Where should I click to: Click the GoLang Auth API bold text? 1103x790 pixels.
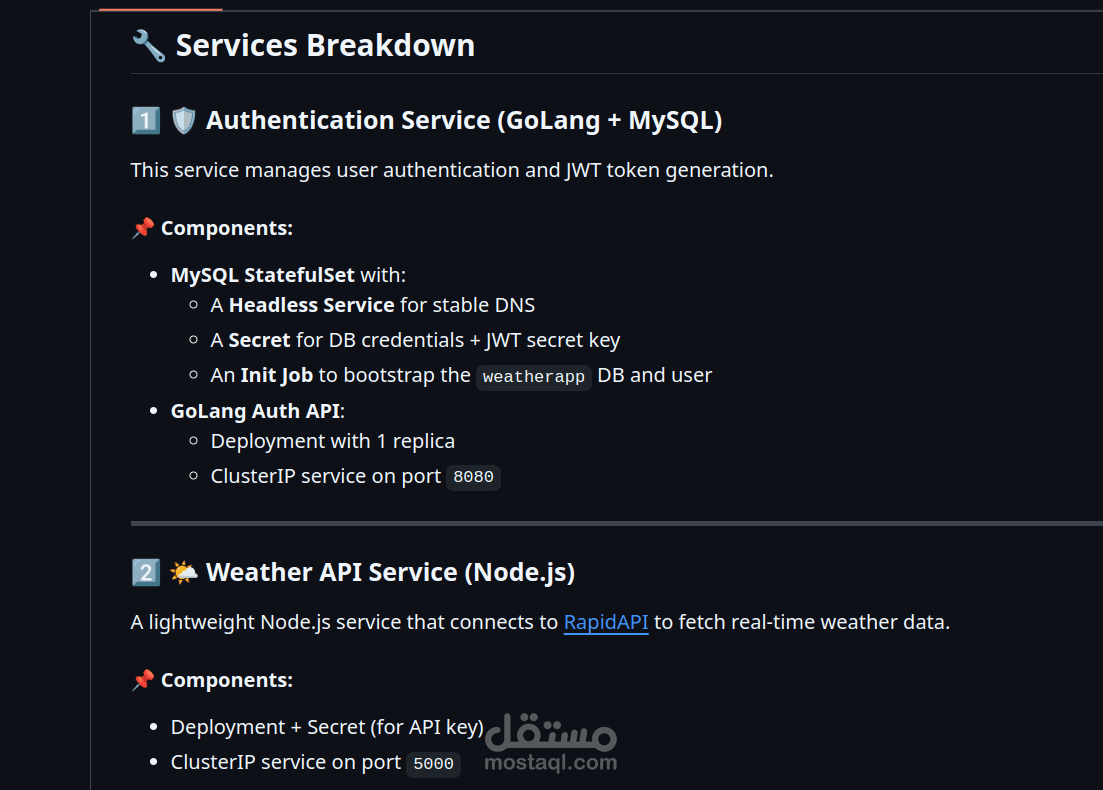click(x=257, y=411)
